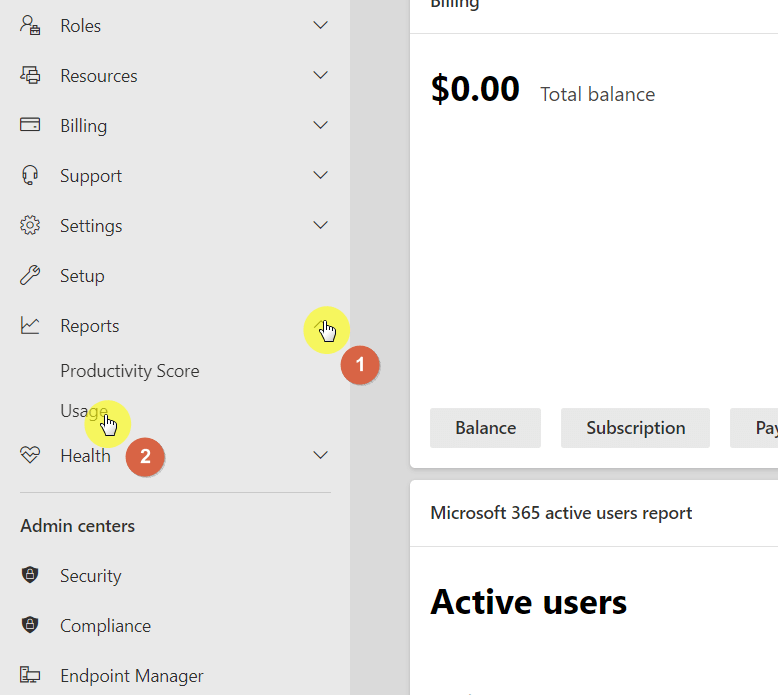
Task: Click the Resources printer icon
Action: [x=30, y=75]
